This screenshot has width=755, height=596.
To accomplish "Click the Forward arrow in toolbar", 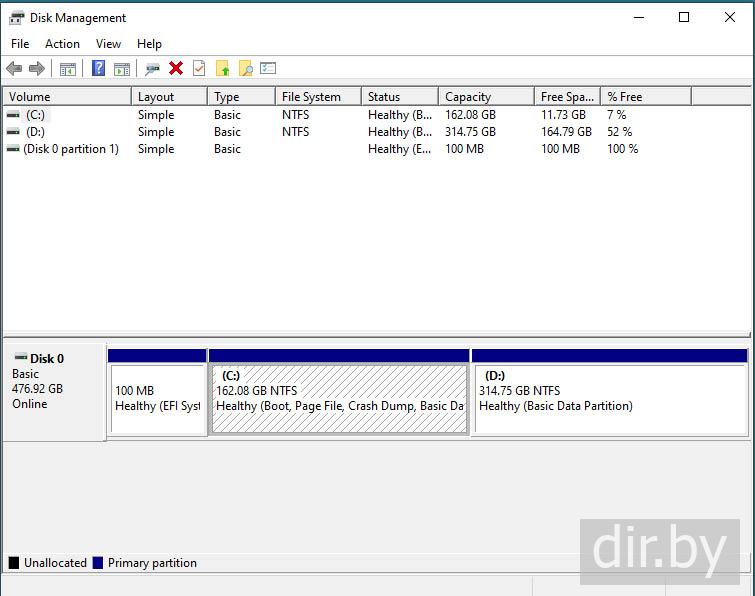I will pos(37,68).
